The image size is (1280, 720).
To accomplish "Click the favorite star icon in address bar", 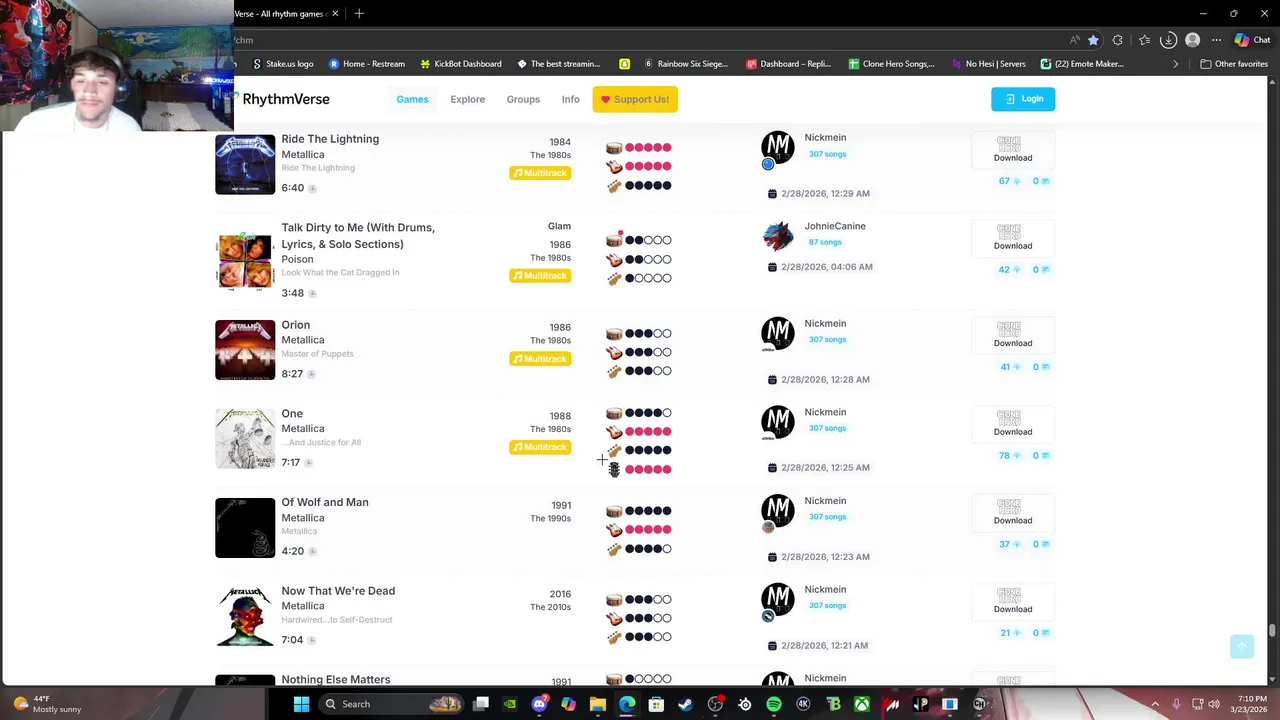I will click(1093, 40).
